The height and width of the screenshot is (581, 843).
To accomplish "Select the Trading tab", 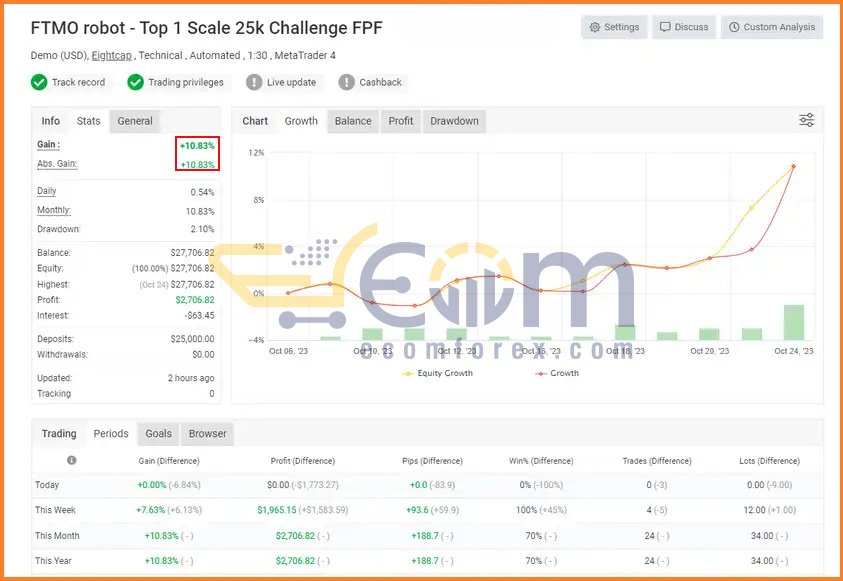I will click(59, 434).
